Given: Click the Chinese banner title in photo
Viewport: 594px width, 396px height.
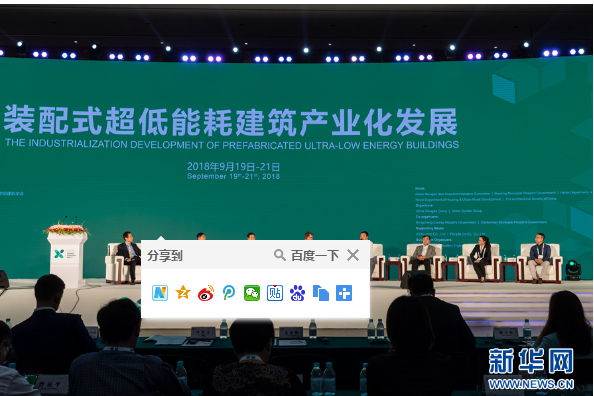Looking at the screenshot, I should [231, 121].
